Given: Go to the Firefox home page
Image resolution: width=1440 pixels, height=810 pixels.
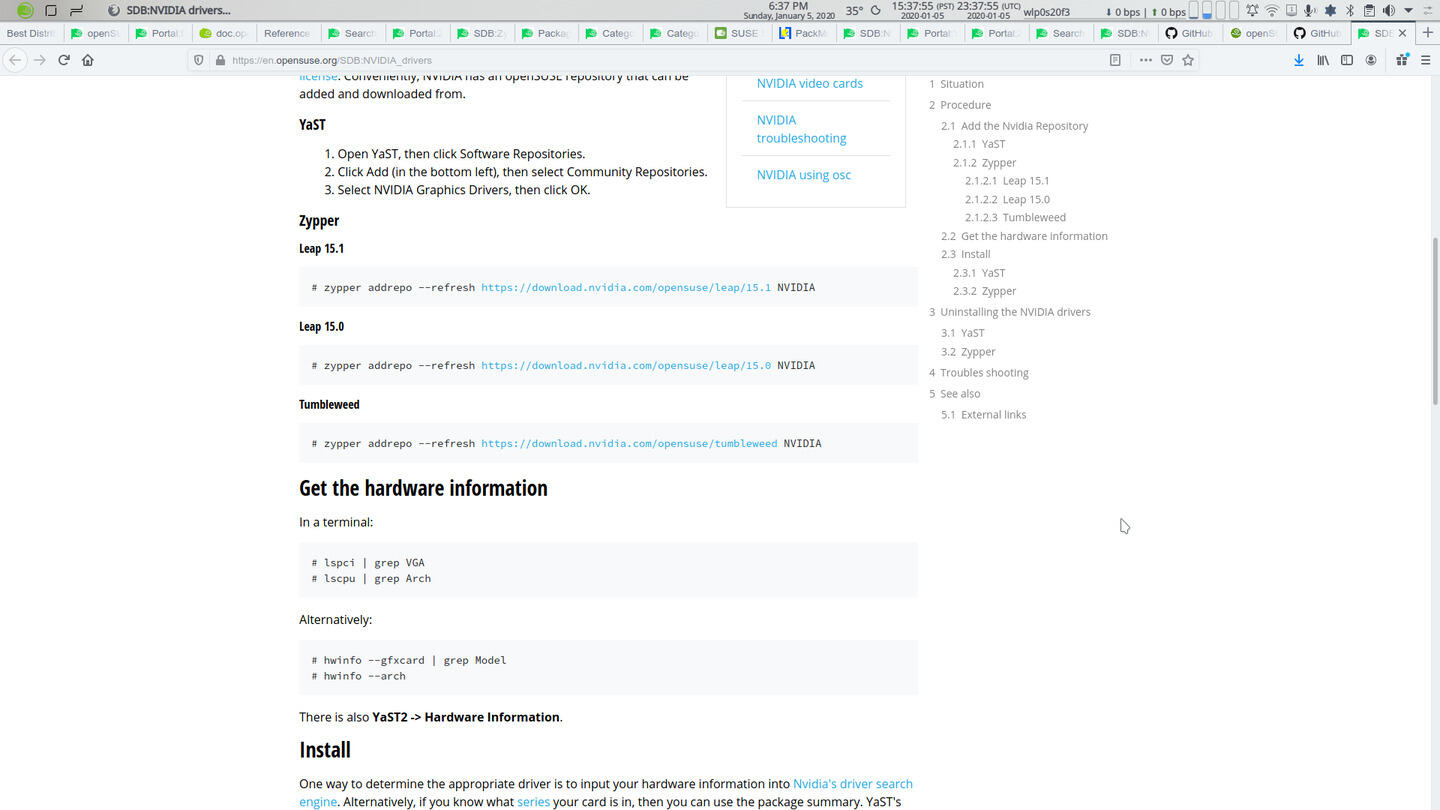Looking at the screenshot, I should click(88, 60).
